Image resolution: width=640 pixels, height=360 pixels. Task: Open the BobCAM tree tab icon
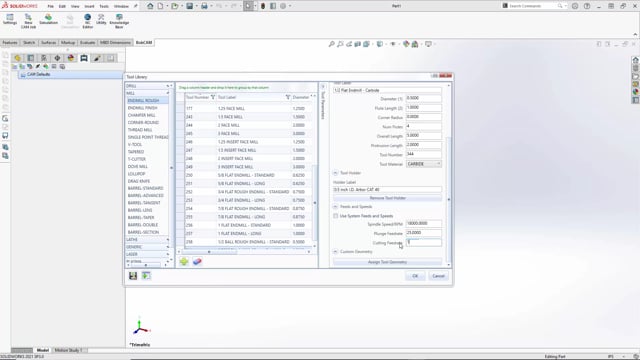84,58
